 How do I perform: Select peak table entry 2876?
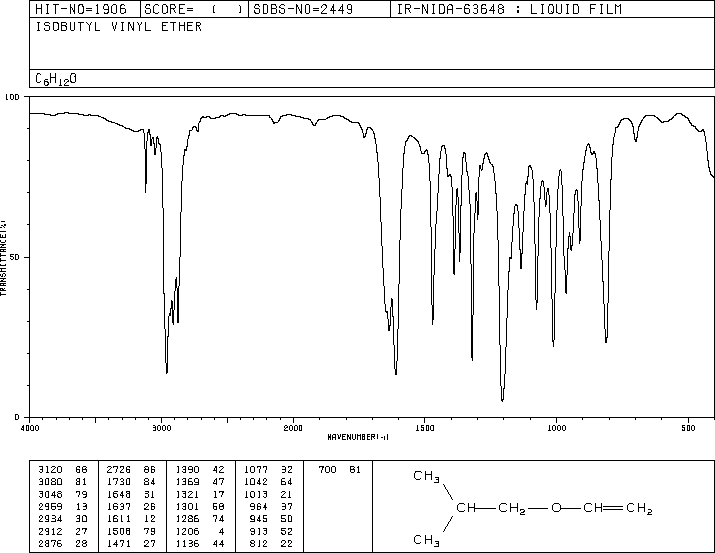point(50,544)
